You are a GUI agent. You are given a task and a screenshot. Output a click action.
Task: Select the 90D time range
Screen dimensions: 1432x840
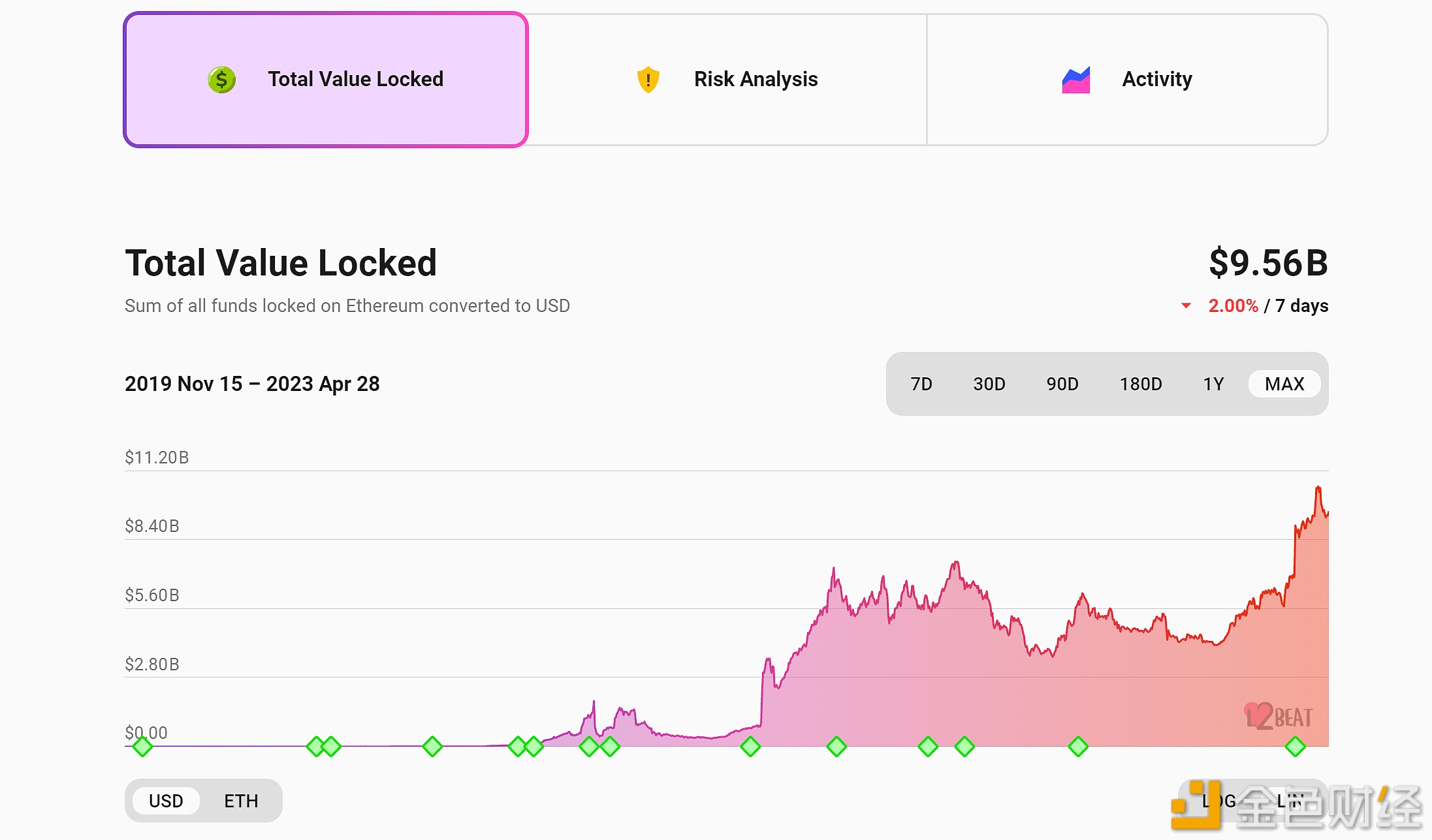pyautogui.click(x=1062, y=384)
